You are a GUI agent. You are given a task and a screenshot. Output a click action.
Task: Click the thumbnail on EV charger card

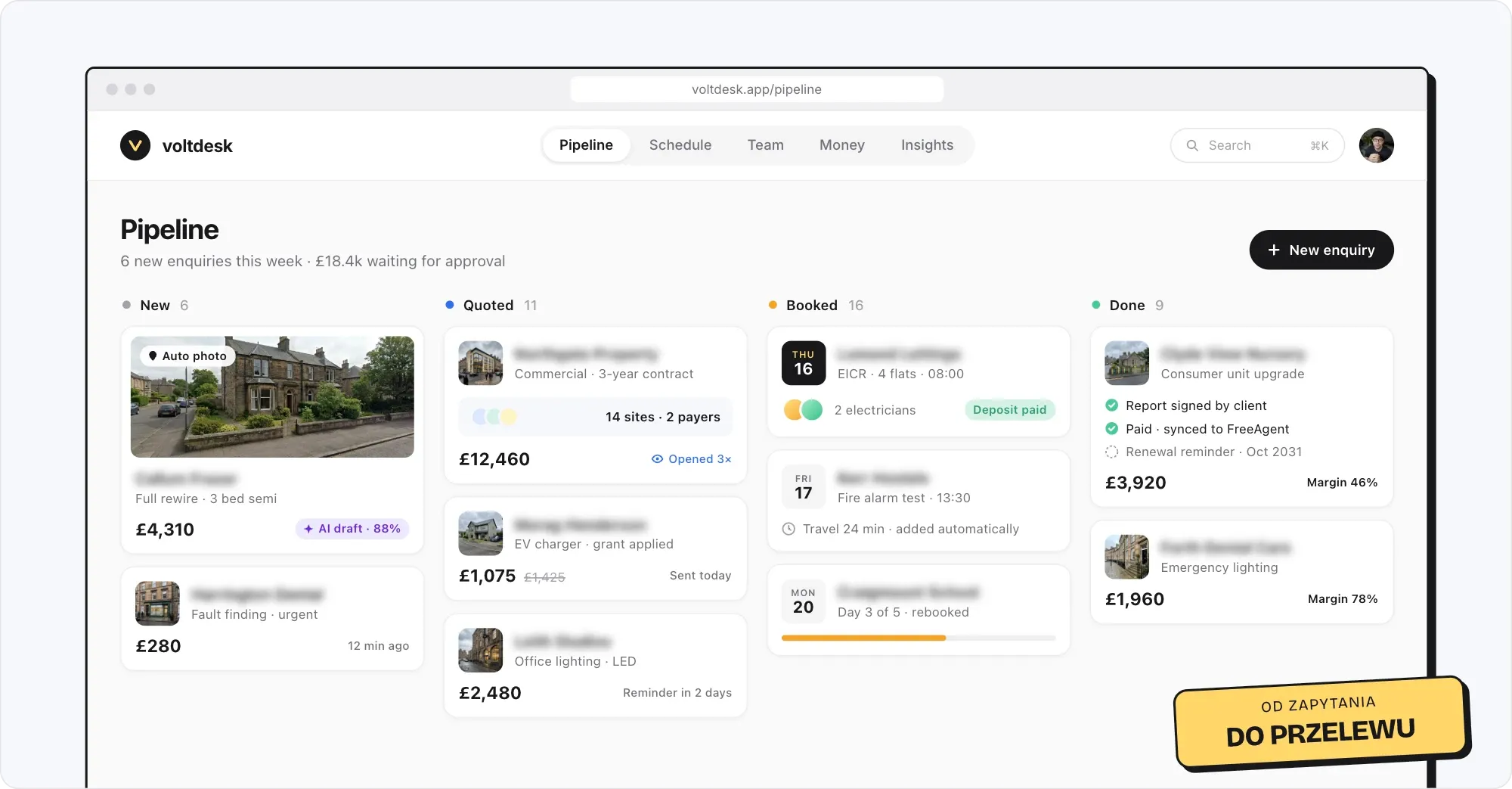(481, 533)
